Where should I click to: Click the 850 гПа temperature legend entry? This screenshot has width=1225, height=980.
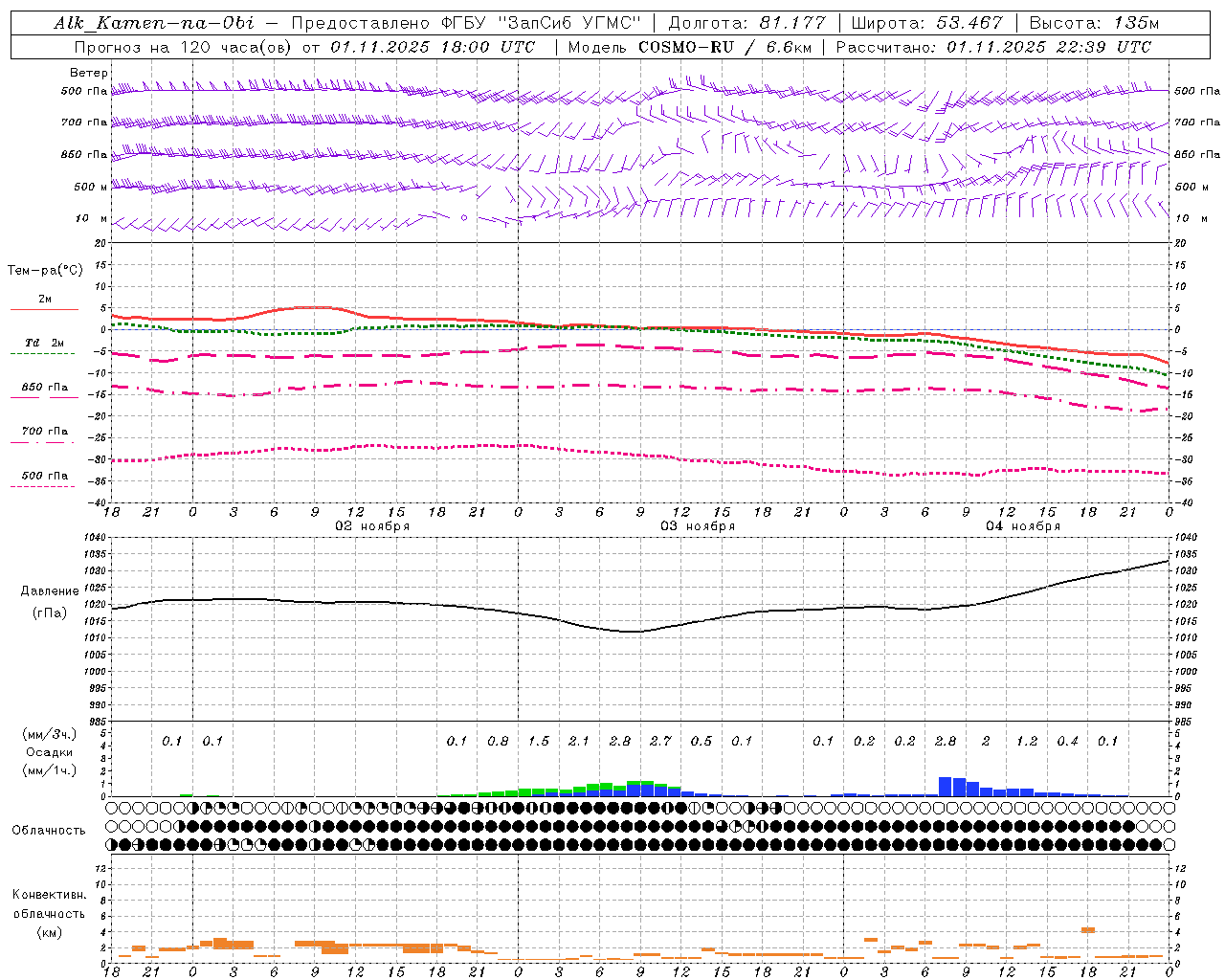(45, 388)
